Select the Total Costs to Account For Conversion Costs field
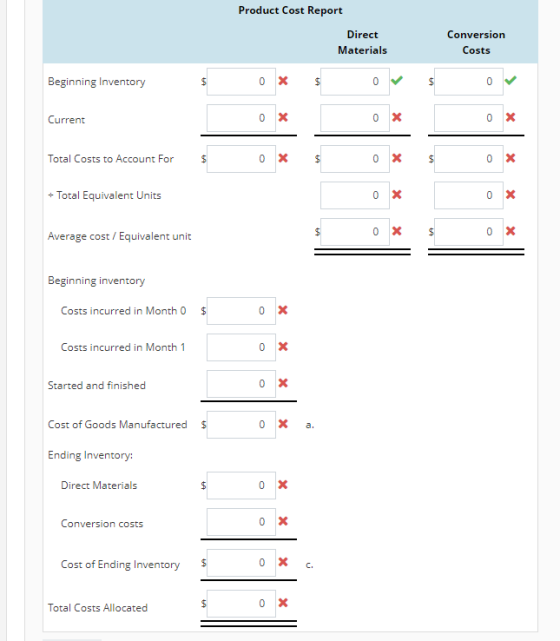560x641 pixels. 468,159
